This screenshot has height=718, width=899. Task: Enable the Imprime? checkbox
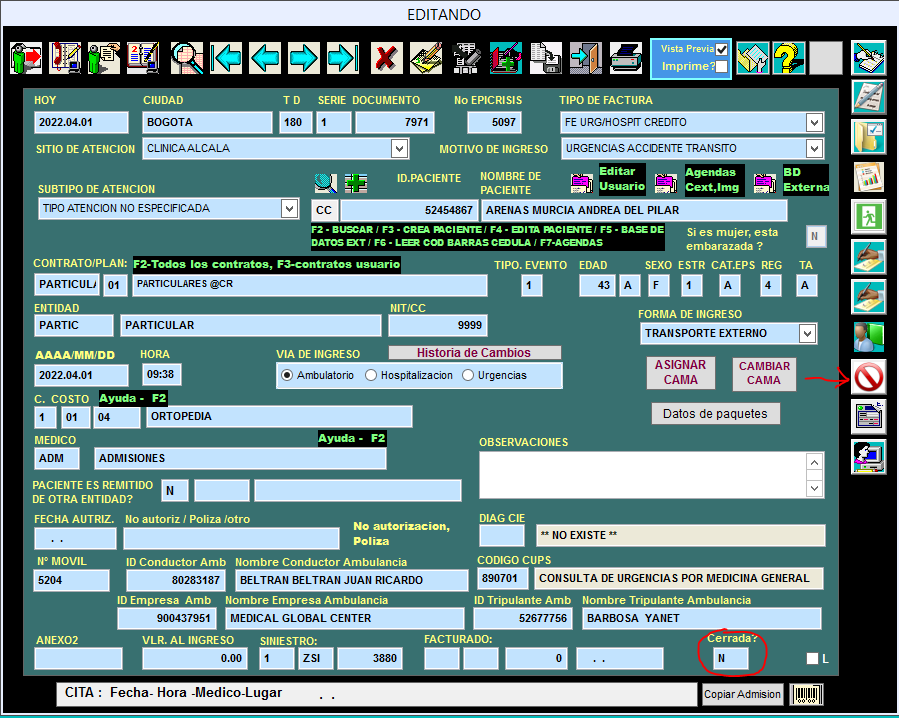click(x=721, y=67)
